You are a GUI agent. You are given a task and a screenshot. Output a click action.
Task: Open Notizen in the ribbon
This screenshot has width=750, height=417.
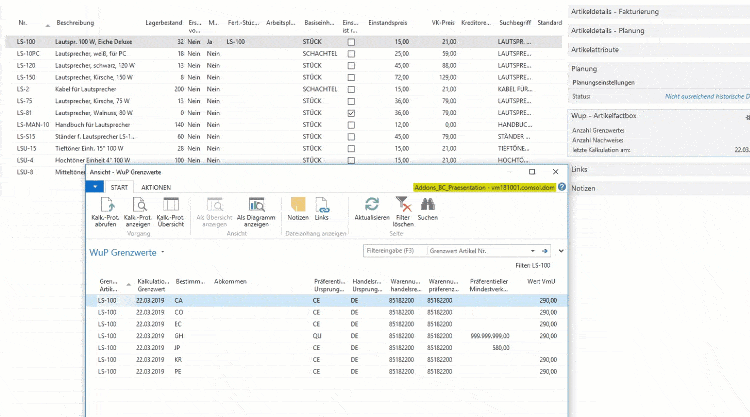pos(298,208)
